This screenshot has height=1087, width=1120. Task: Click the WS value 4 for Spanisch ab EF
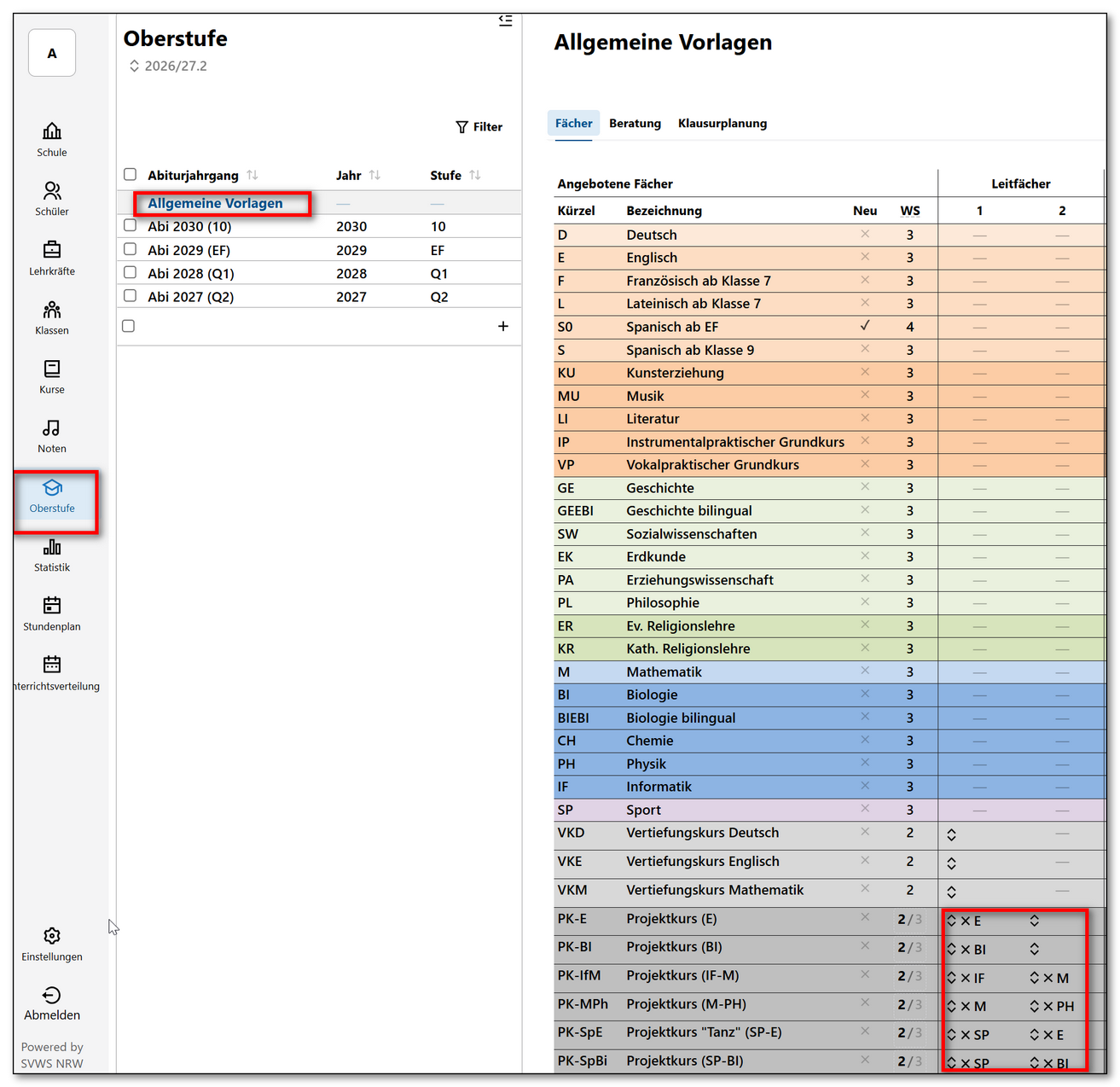909,327
